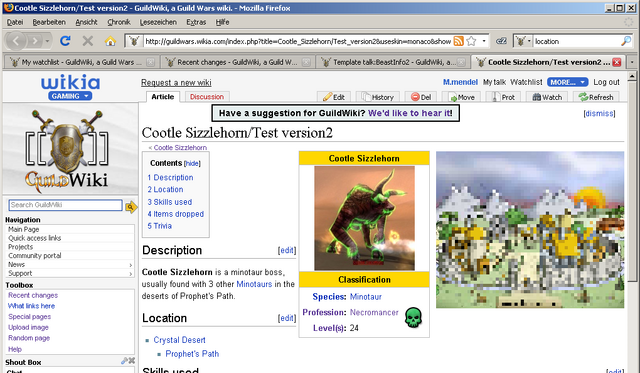
Task: Open the page History action
Action: point(378,97)
